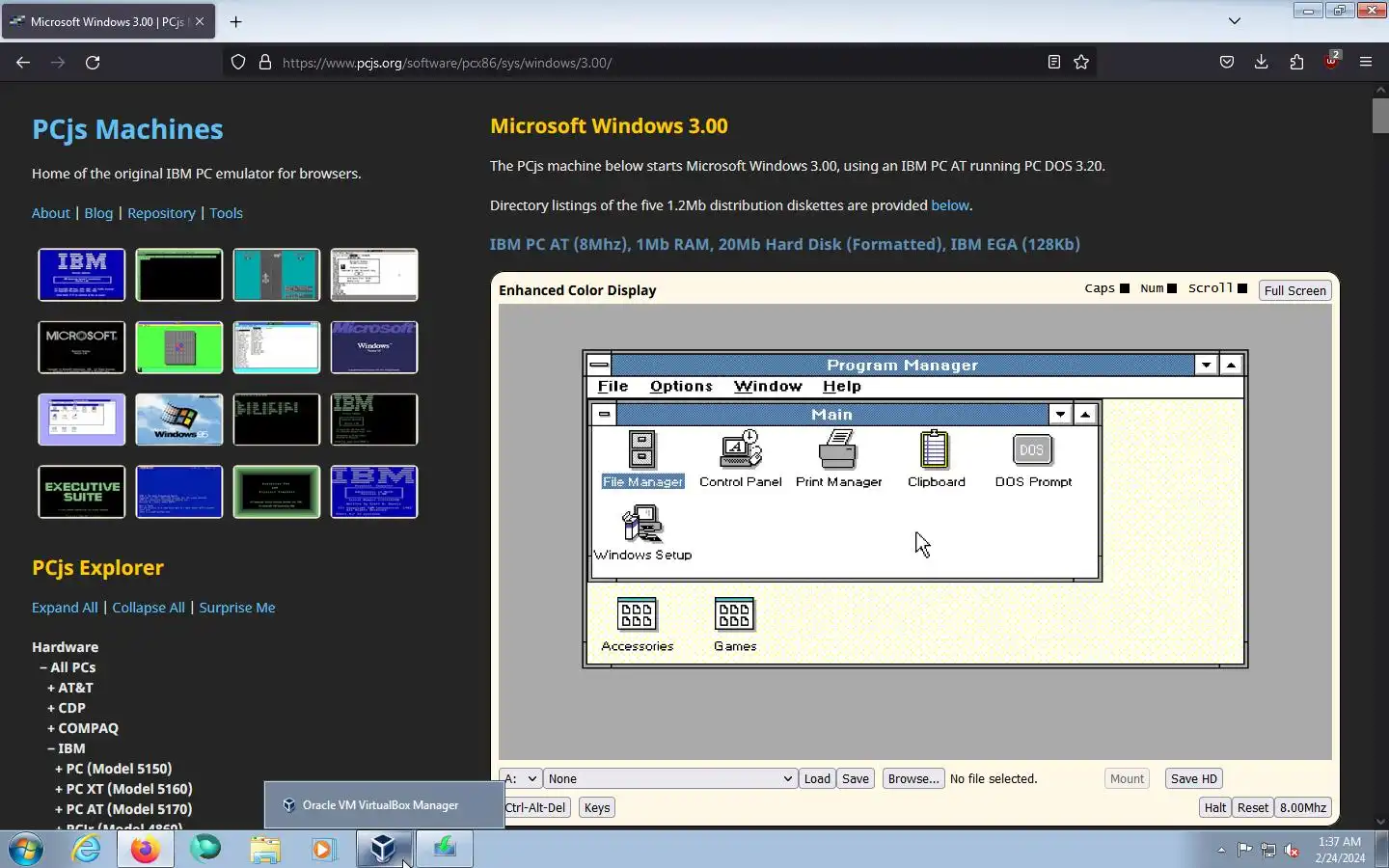Open the diskette dropdown showing None
The height and width of the screenshot is (868, 1389).
[x=670, y=778]
